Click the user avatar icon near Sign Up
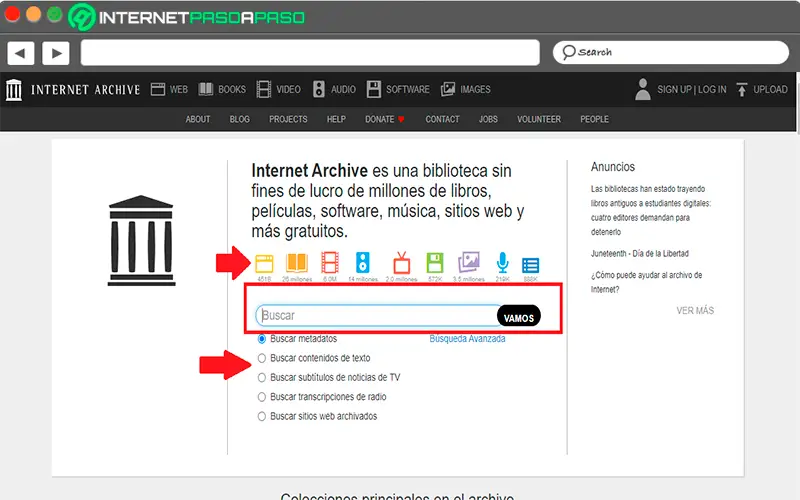Viewport: 800px width, 500px height. click(643, 89)
